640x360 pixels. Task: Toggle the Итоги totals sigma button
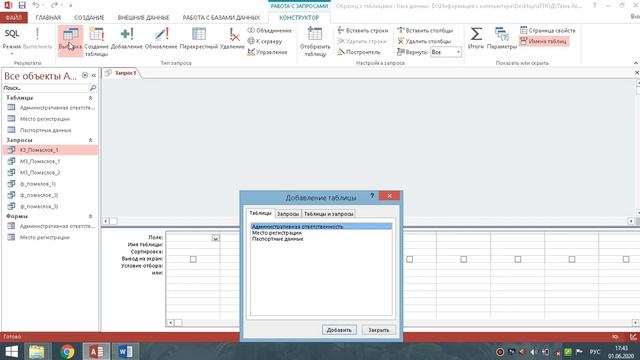(476, 39)
